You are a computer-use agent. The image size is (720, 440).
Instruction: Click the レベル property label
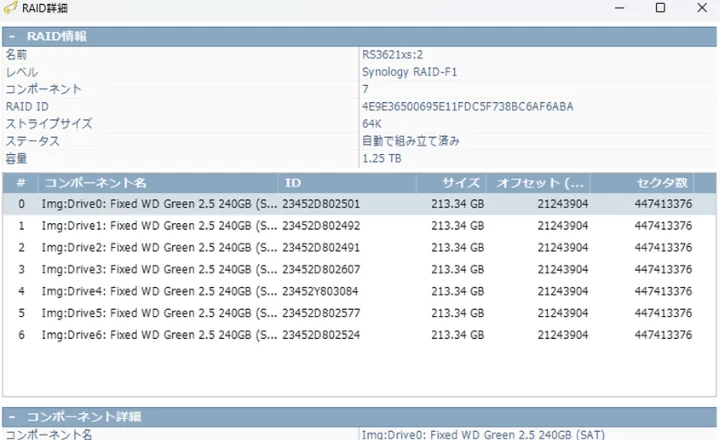pos(22,72)
